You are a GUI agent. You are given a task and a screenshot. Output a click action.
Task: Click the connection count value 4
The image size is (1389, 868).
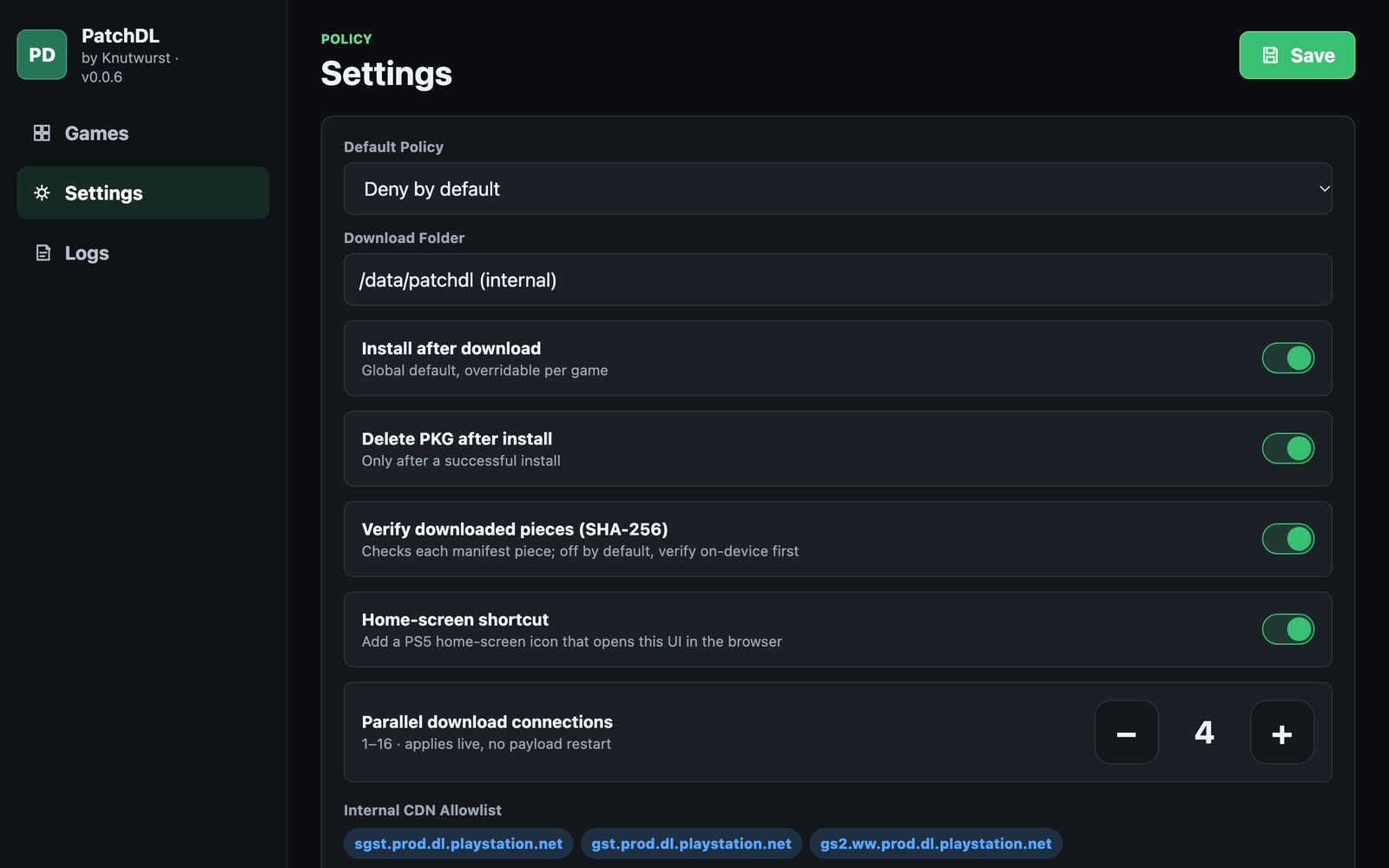pos(1204,733)
